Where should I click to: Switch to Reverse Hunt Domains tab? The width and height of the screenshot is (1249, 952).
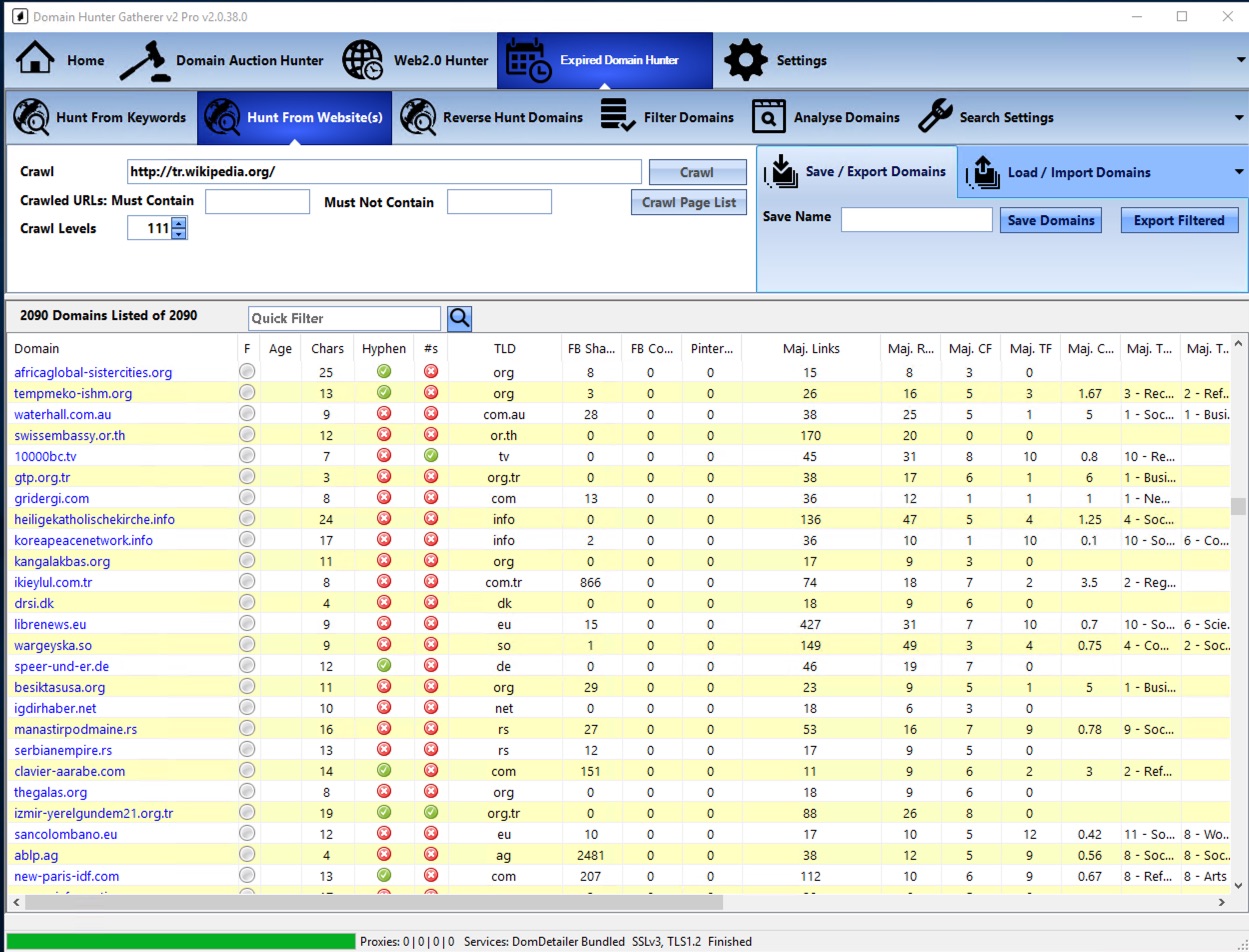pos(492,117)
